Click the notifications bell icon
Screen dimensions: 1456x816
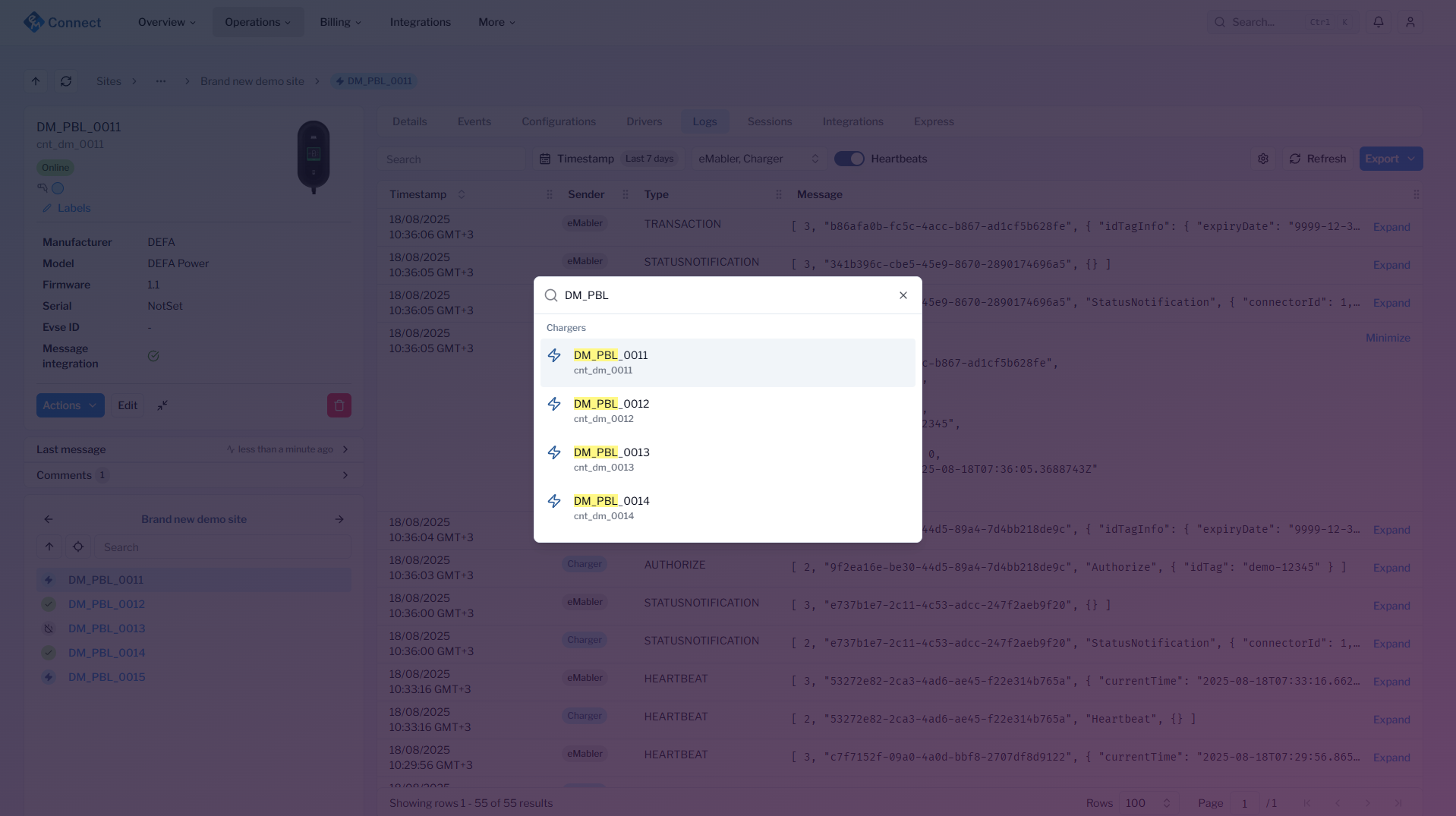point(1379,22)
